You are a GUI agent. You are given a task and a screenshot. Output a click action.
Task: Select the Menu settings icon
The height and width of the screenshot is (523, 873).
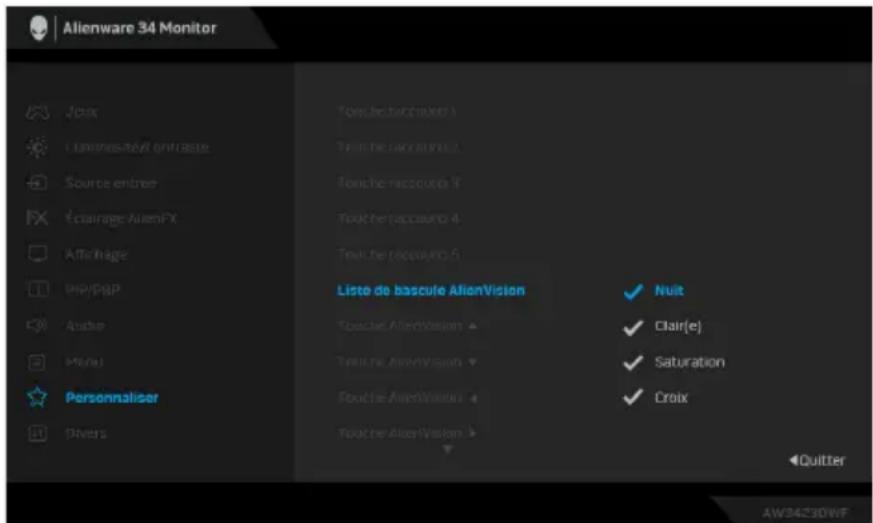(37, 362)
